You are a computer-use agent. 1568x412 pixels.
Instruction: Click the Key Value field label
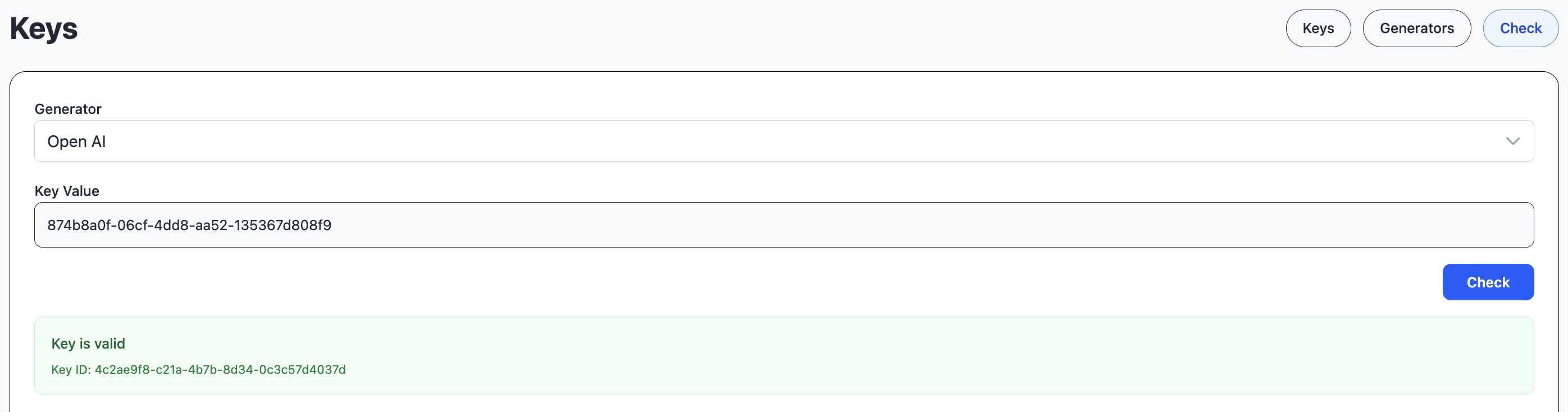[66, 191]
